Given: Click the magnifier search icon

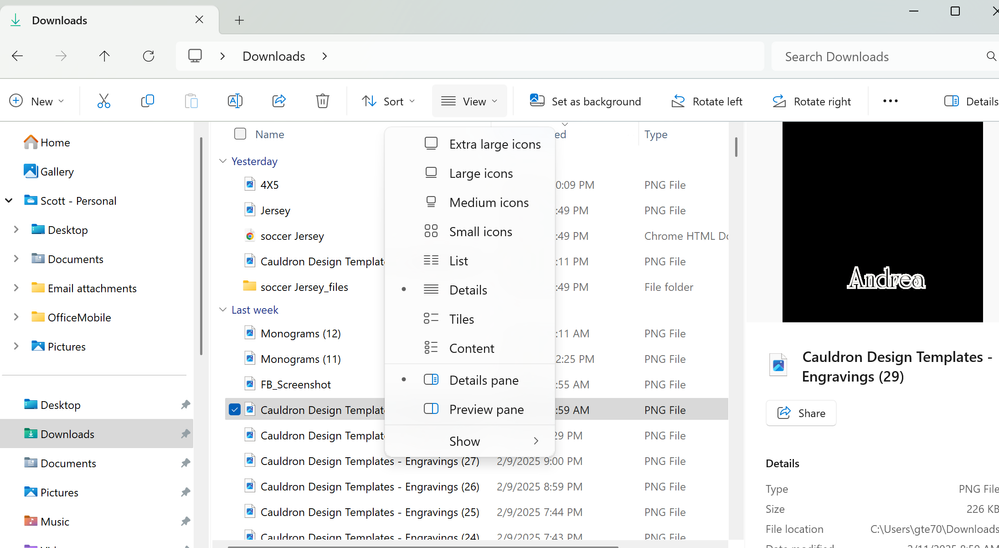Looking at the screenshot, I should click(991, 56).
